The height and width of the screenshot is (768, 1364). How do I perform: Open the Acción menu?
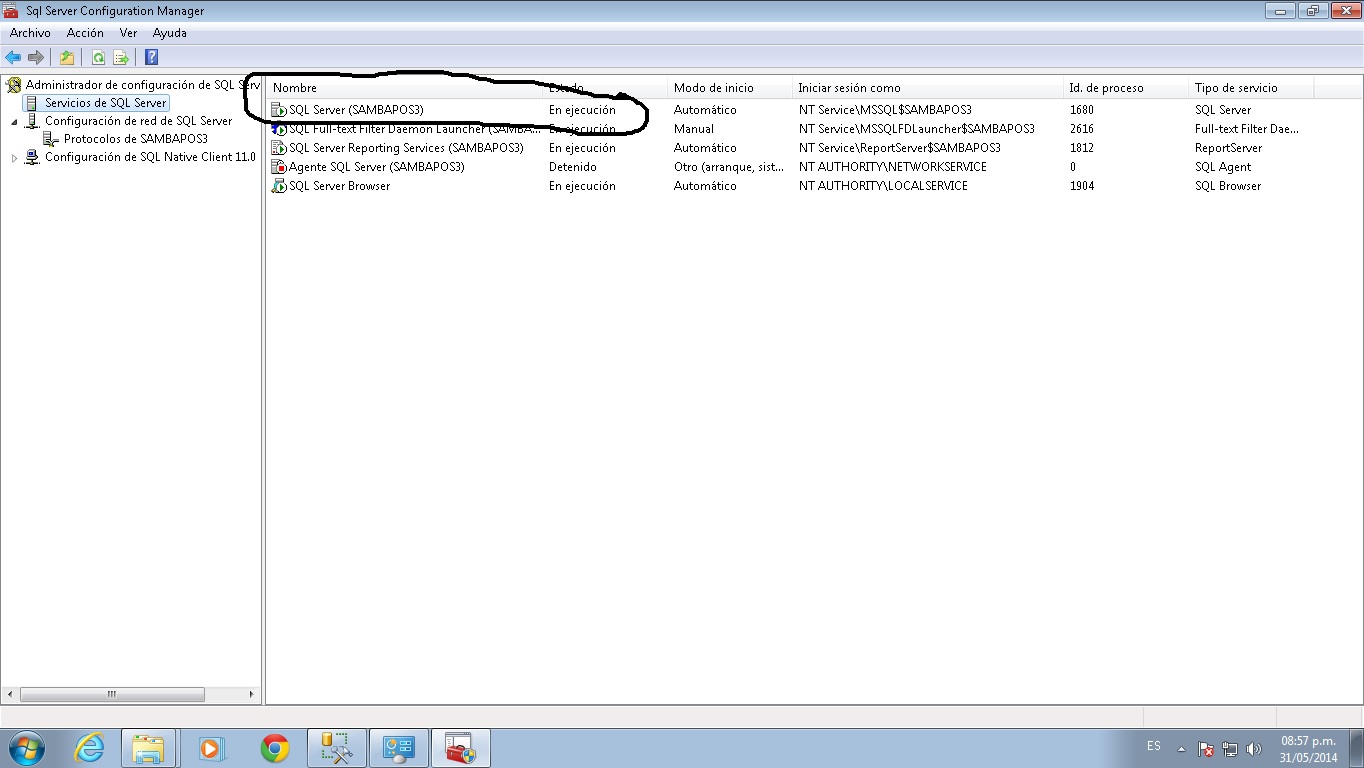[85, 33]
